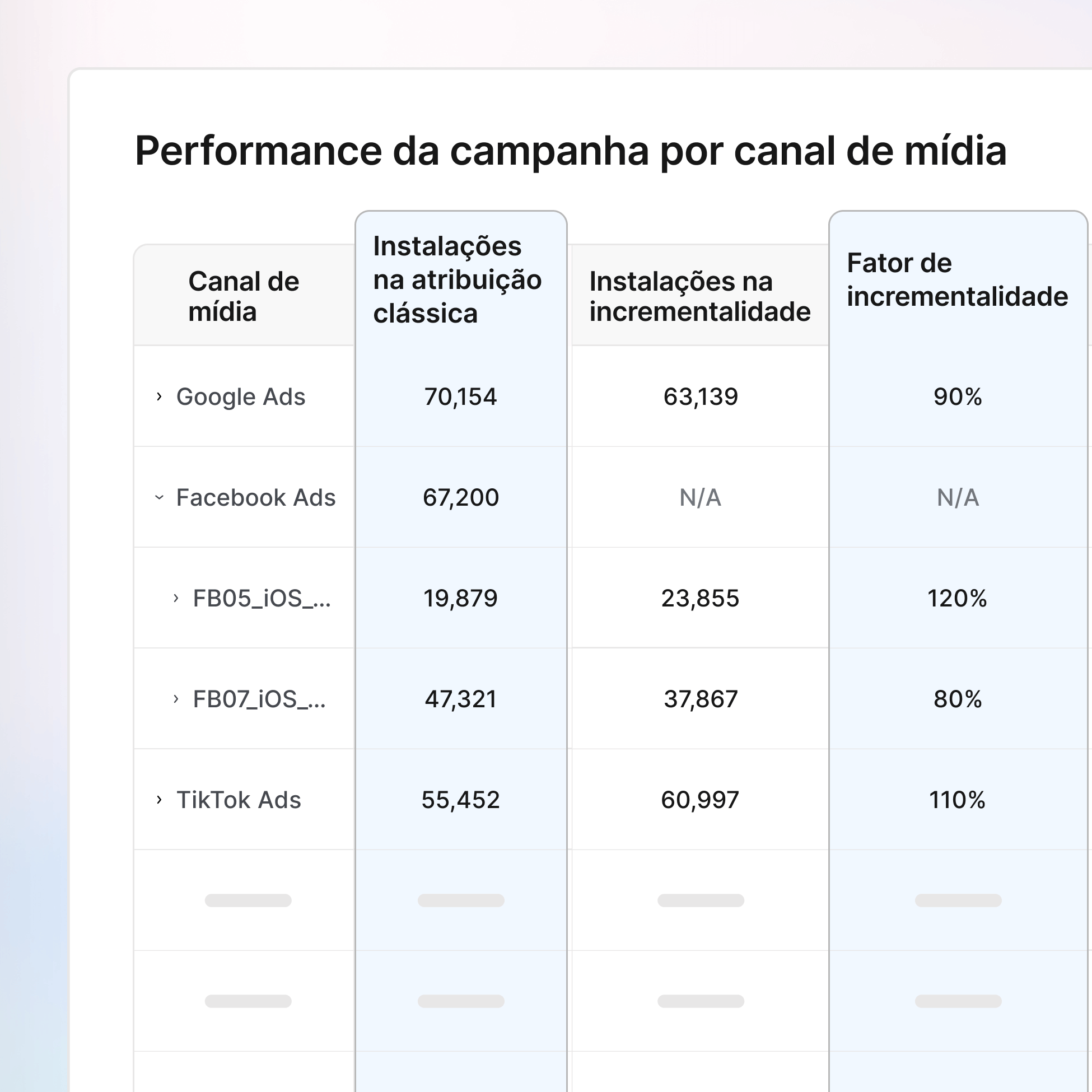
Task: Click Instalações na atribuição clássica header
Action: [x=458, y=280]
